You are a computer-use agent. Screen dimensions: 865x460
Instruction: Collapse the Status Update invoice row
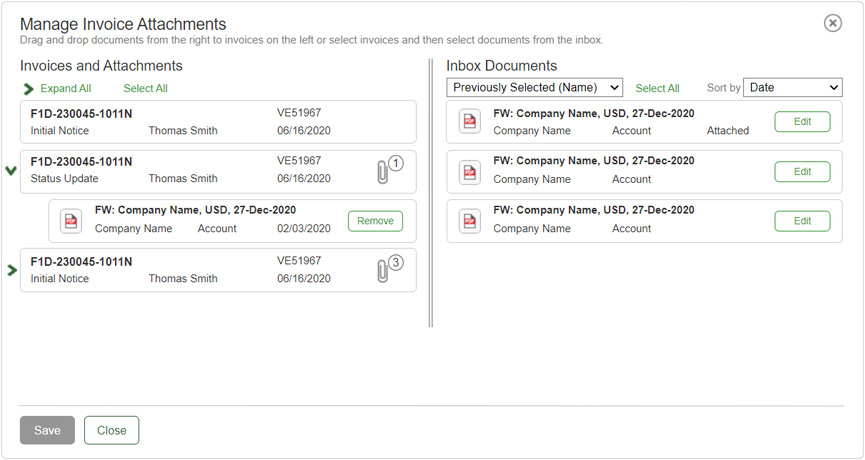11,171
